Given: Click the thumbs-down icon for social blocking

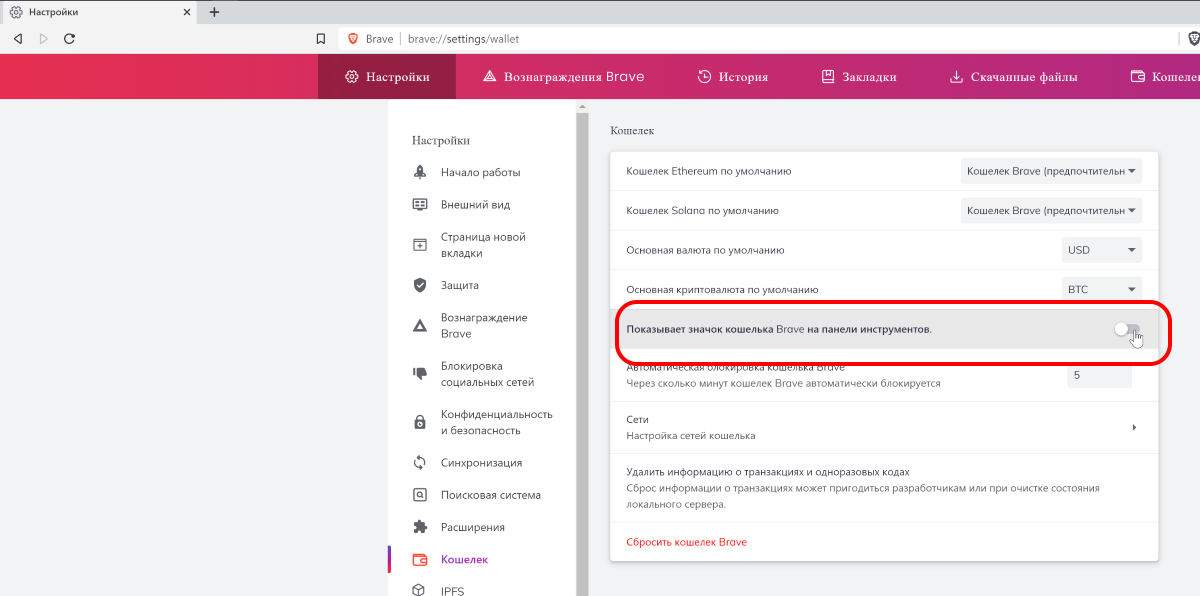Looking at the screenshot, I should click(x=420, y=374).
